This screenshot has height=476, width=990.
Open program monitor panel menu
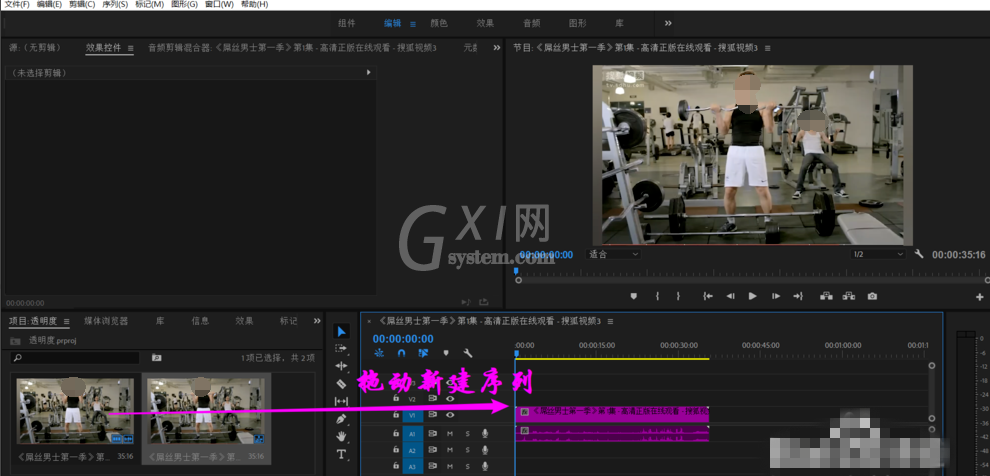coord(767,48)
